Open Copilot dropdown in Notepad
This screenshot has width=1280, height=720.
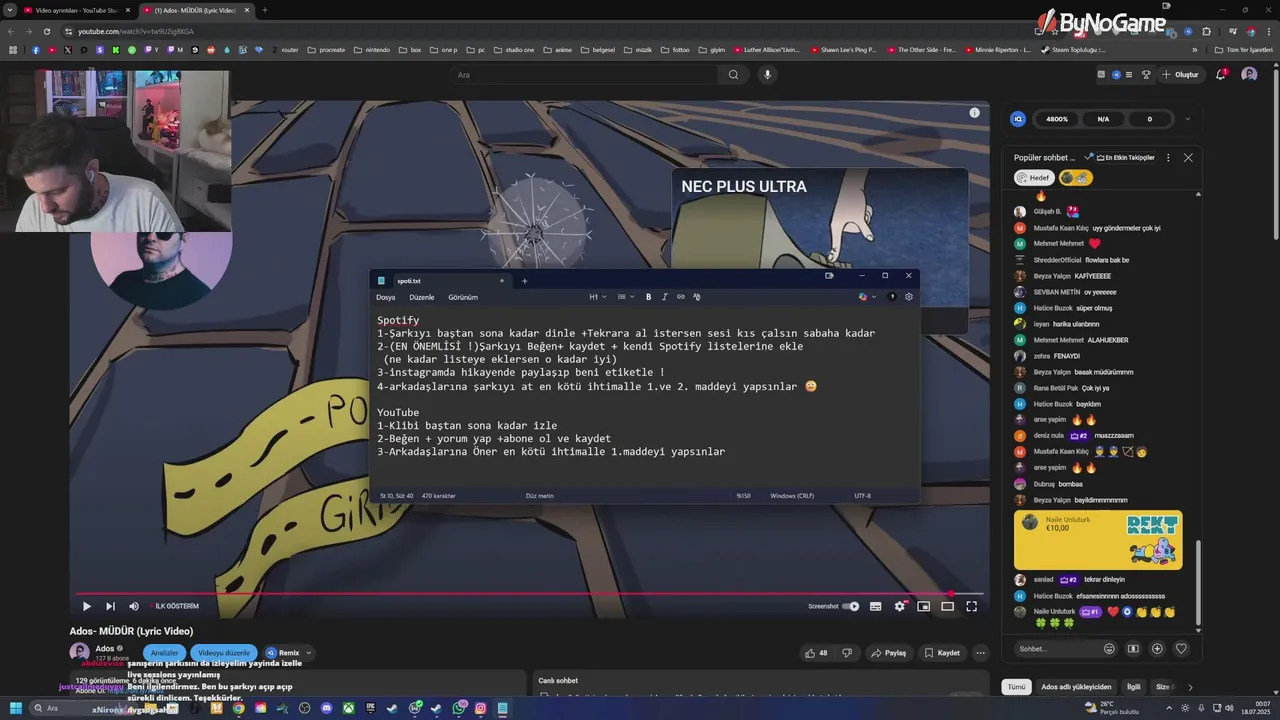(x=867, y=297)
